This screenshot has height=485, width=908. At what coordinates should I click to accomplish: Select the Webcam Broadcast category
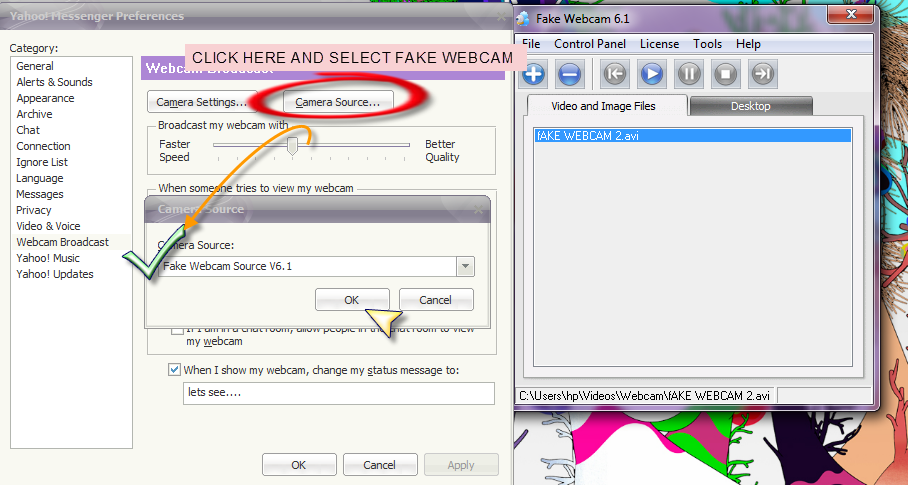63,242
